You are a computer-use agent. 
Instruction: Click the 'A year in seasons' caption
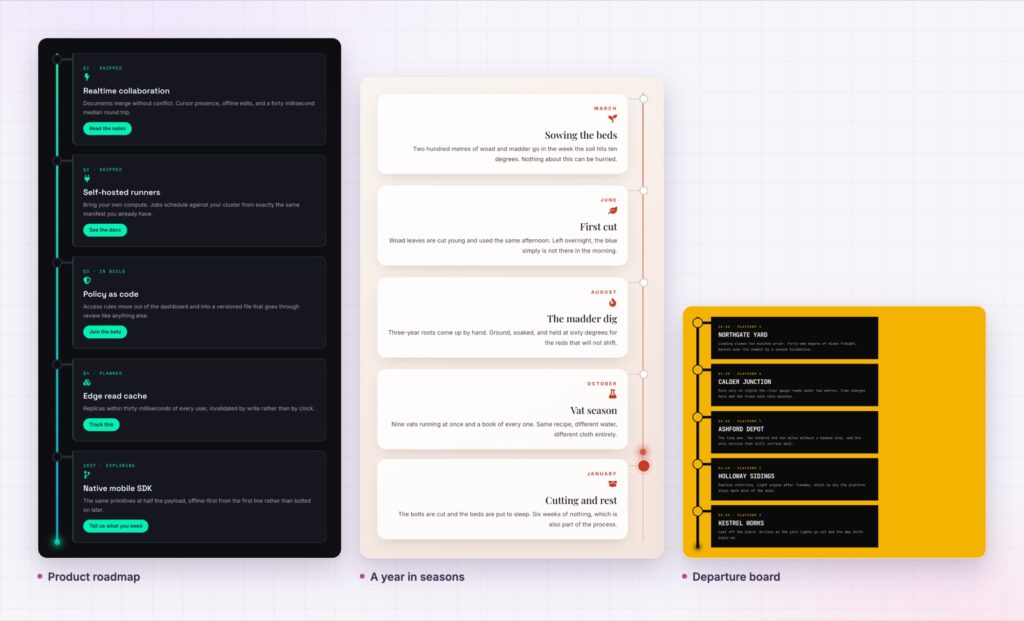(x=417, y=577)
